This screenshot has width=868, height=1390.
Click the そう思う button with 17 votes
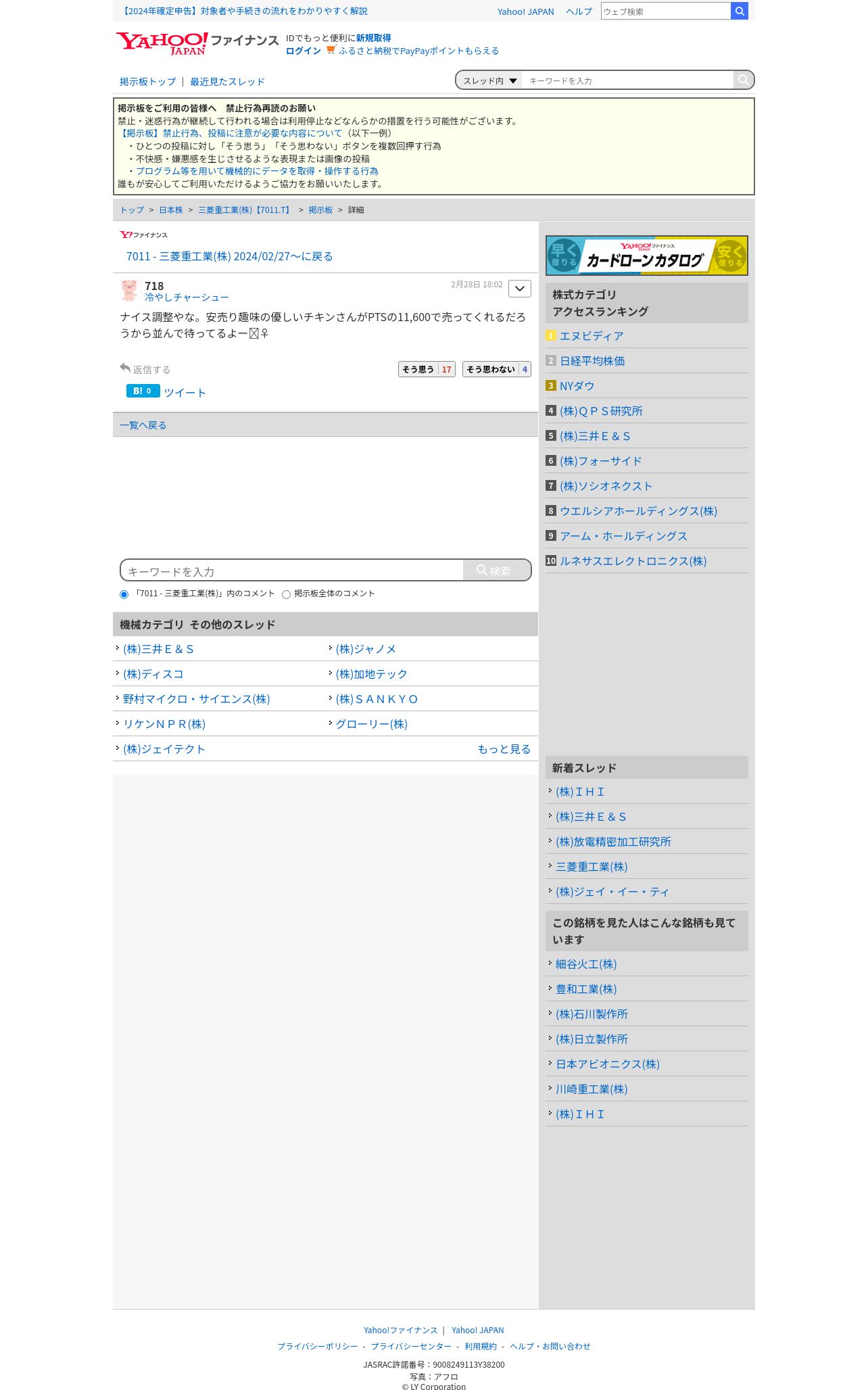[427, 369]
